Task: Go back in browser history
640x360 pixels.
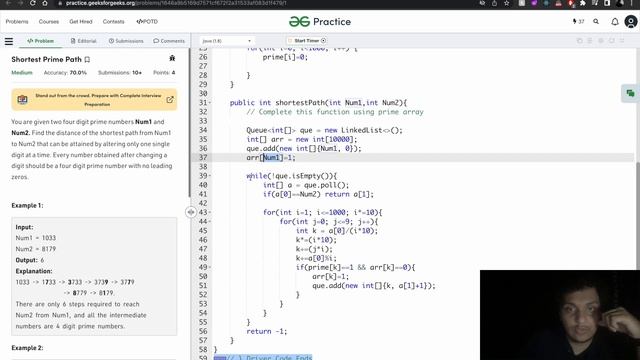Action: pyautogui.click(x=8, y=3)
